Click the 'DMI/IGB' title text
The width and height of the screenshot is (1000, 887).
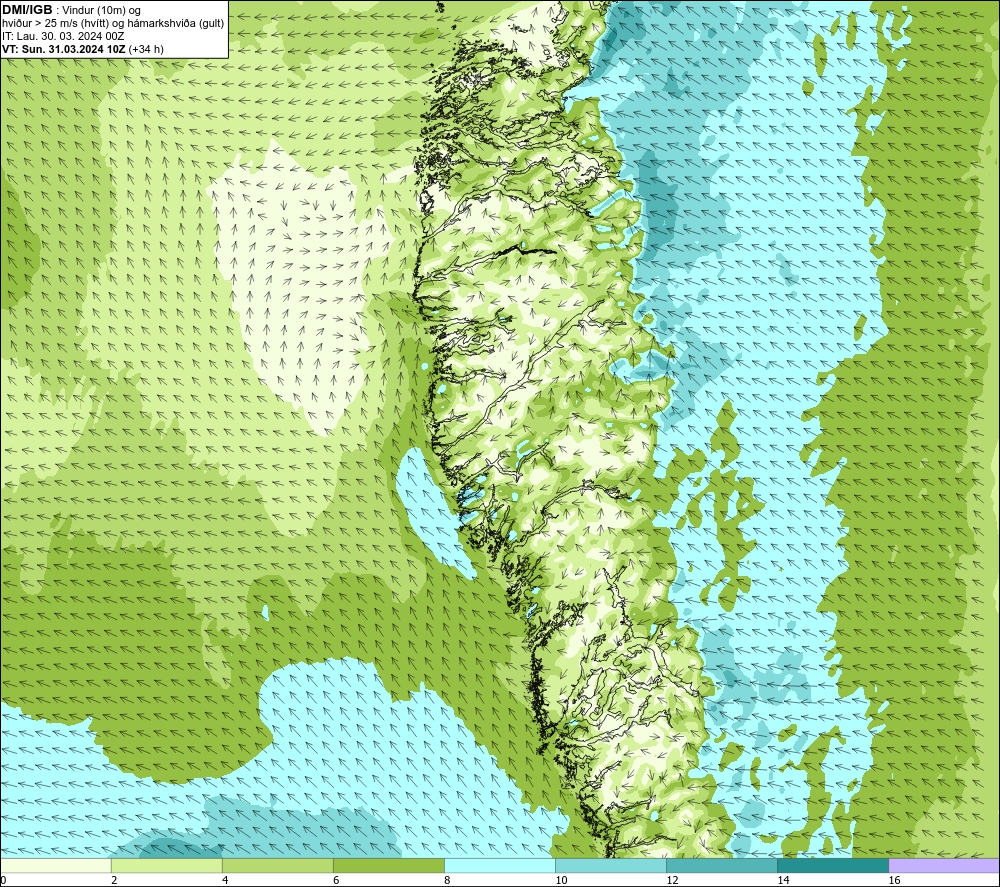27,10
